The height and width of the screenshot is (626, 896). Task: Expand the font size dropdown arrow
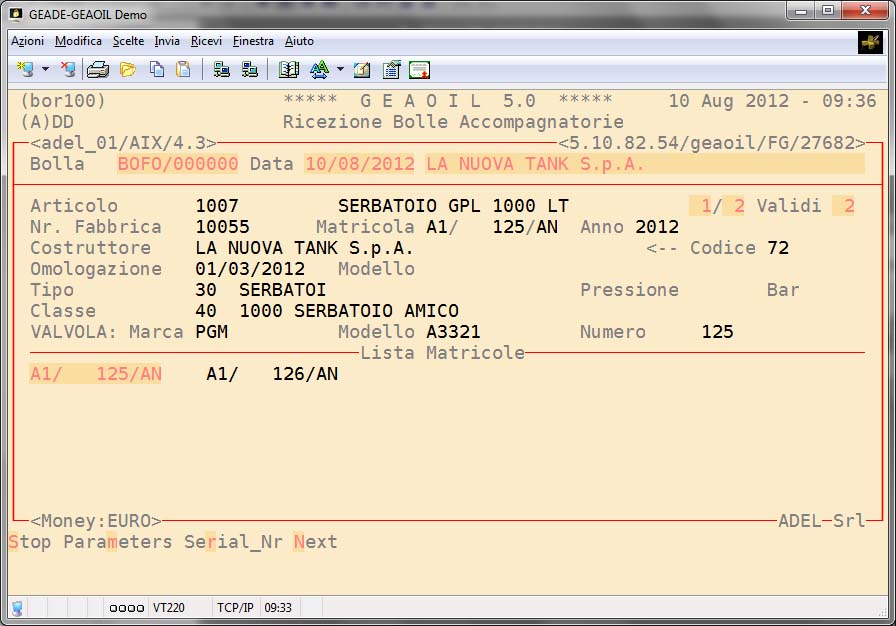pos(340,70)
